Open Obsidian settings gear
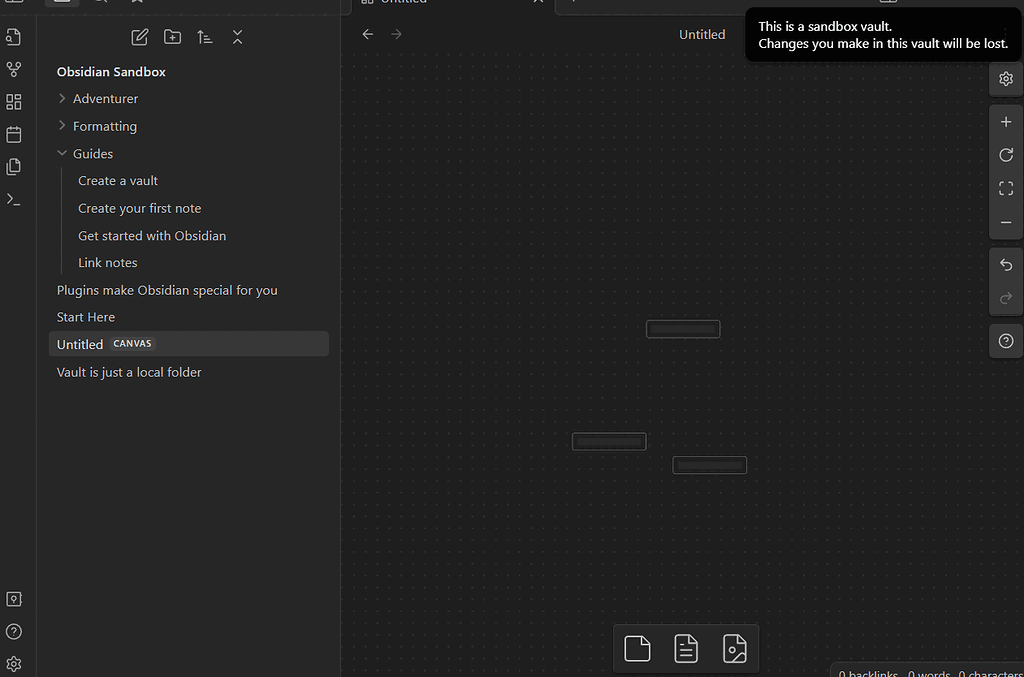The width and height of the screenshot is (1024, 677). click(x=14, y=663)
